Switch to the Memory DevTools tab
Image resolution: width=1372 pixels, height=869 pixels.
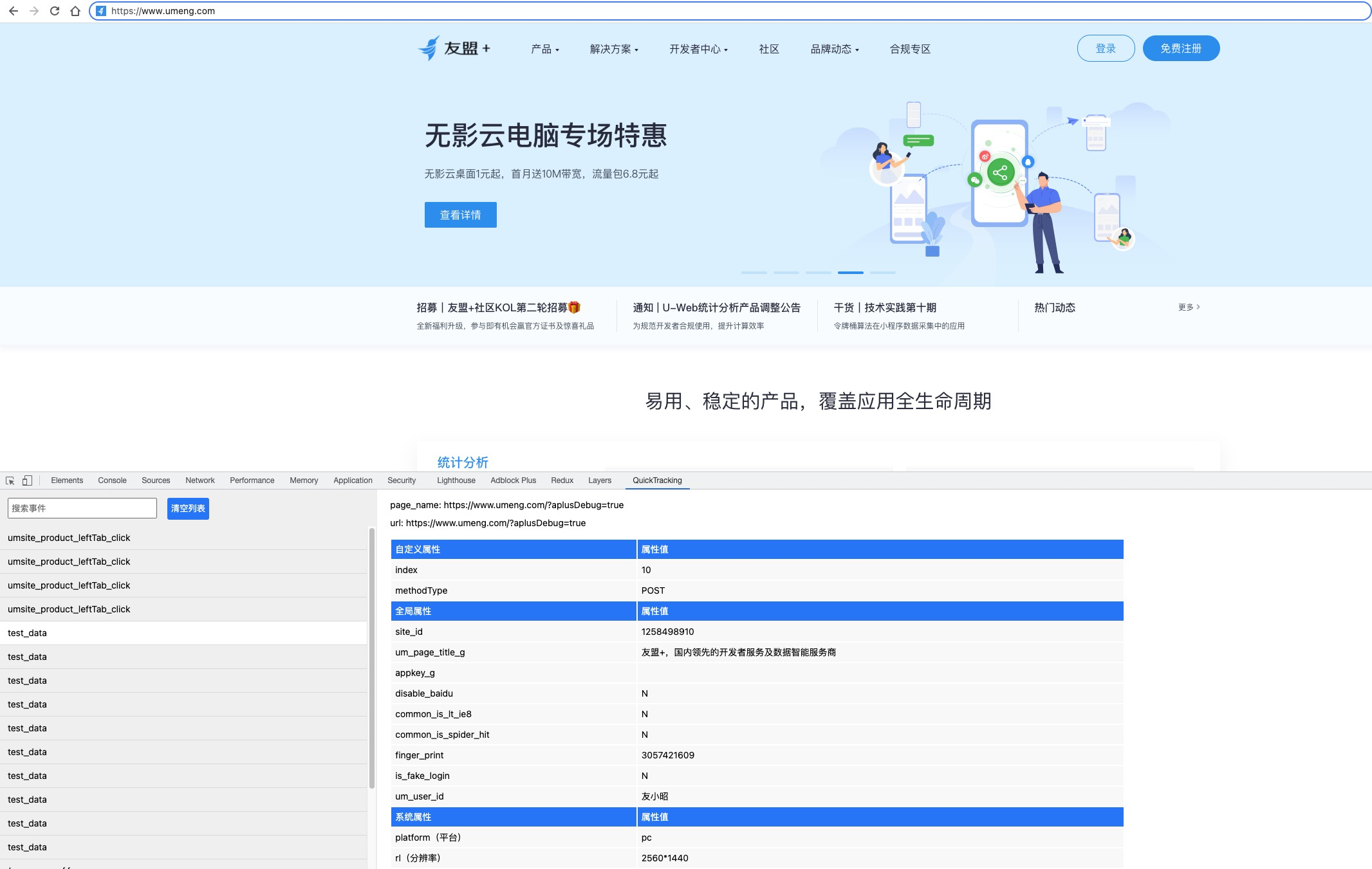pyautogui.click(x=304, y=480)
